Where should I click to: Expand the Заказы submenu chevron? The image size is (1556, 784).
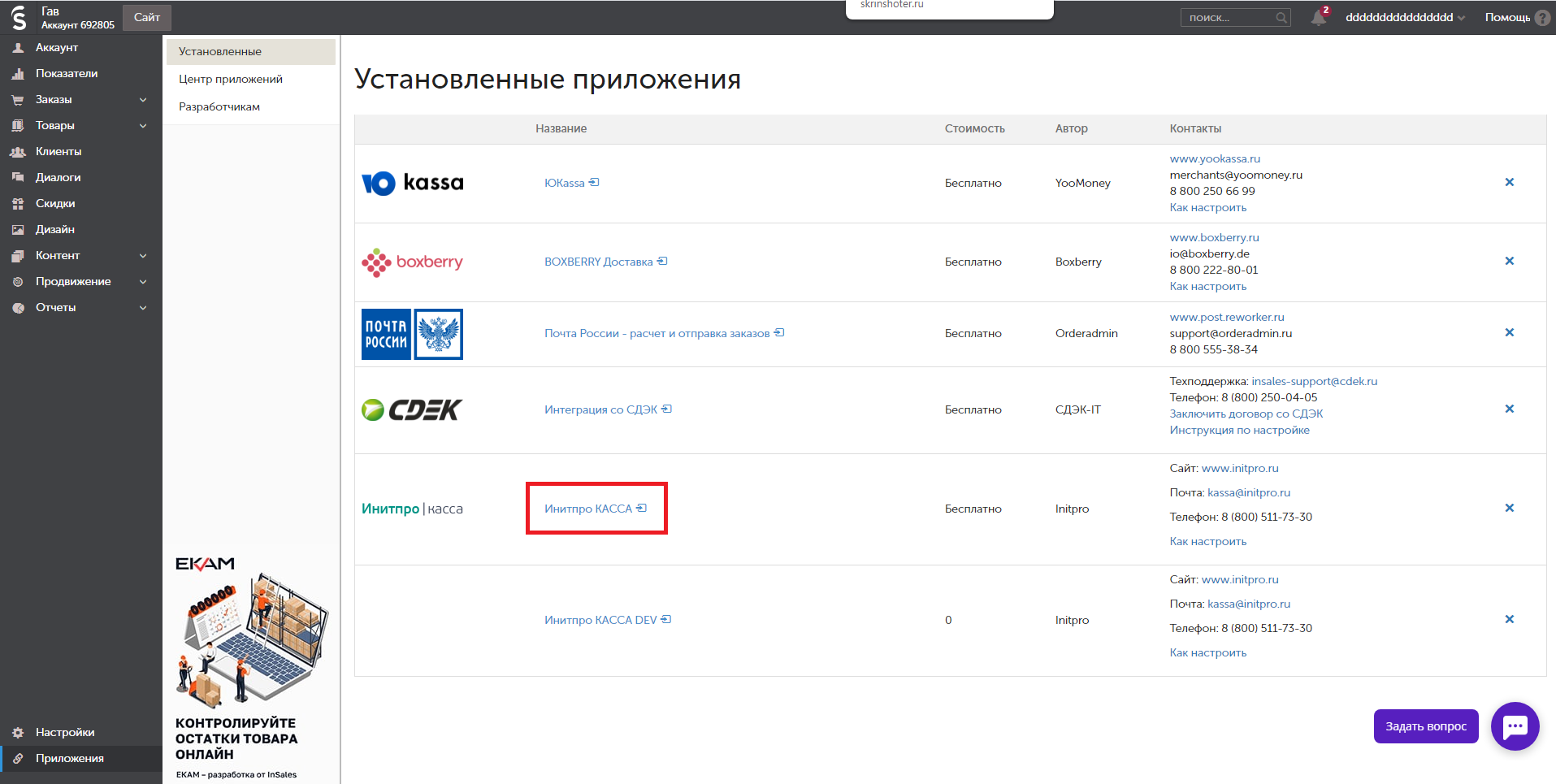point(143,100)
